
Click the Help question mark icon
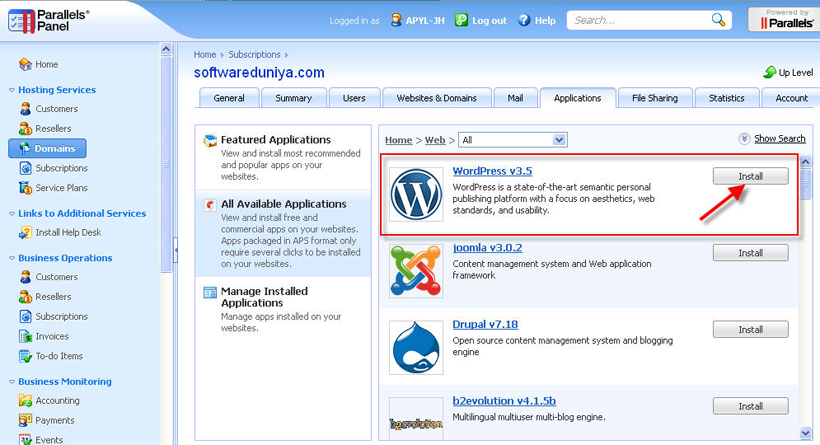pyautogui.click(x=524, y=20)
